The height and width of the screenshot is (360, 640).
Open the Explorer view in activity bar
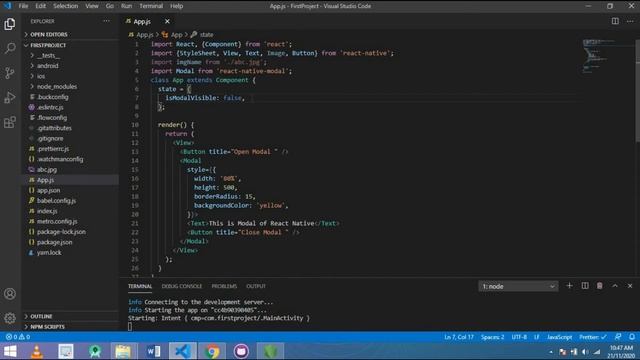tap(10, 24)
